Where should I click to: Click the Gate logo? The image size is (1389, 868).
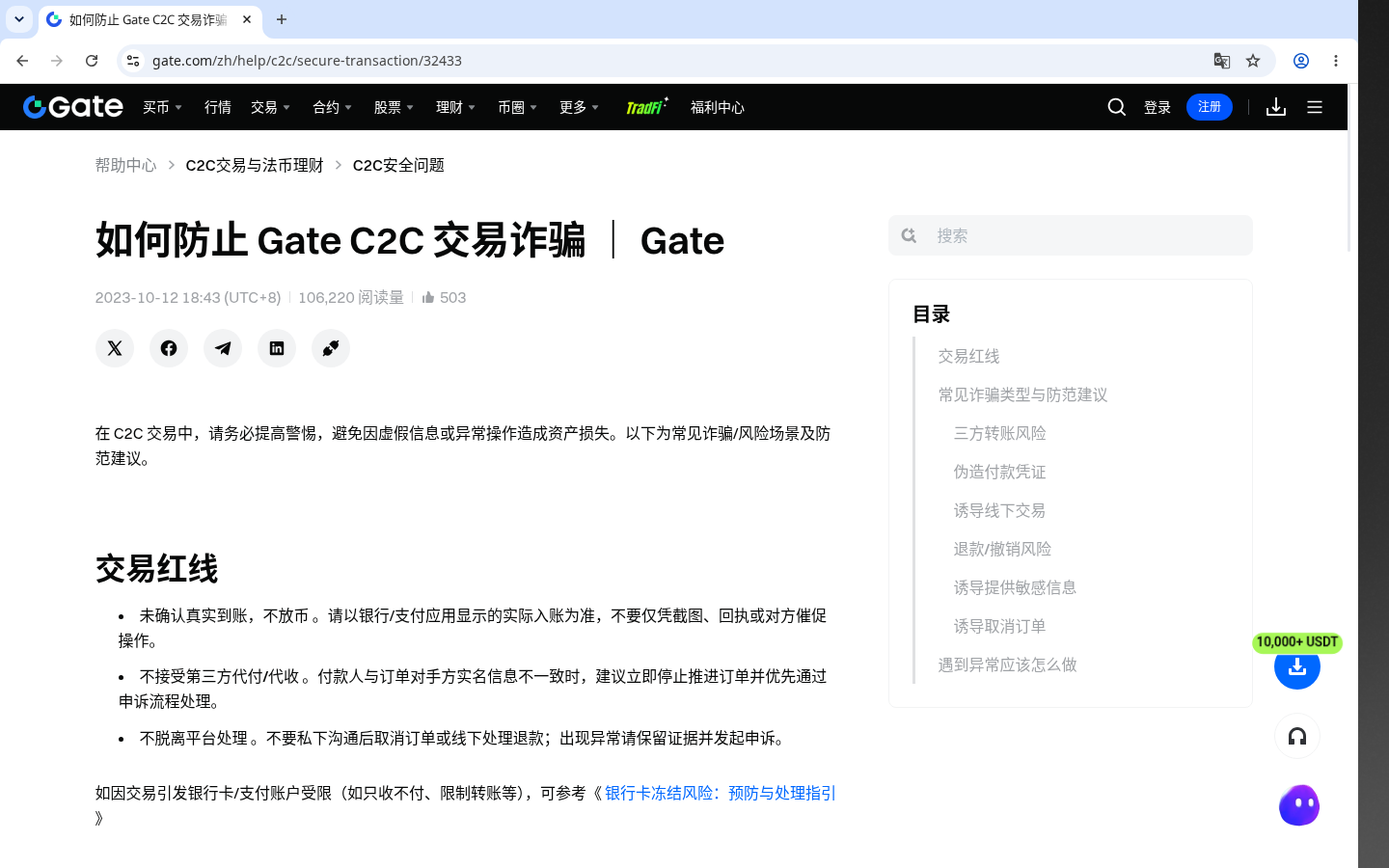(73, 107)
